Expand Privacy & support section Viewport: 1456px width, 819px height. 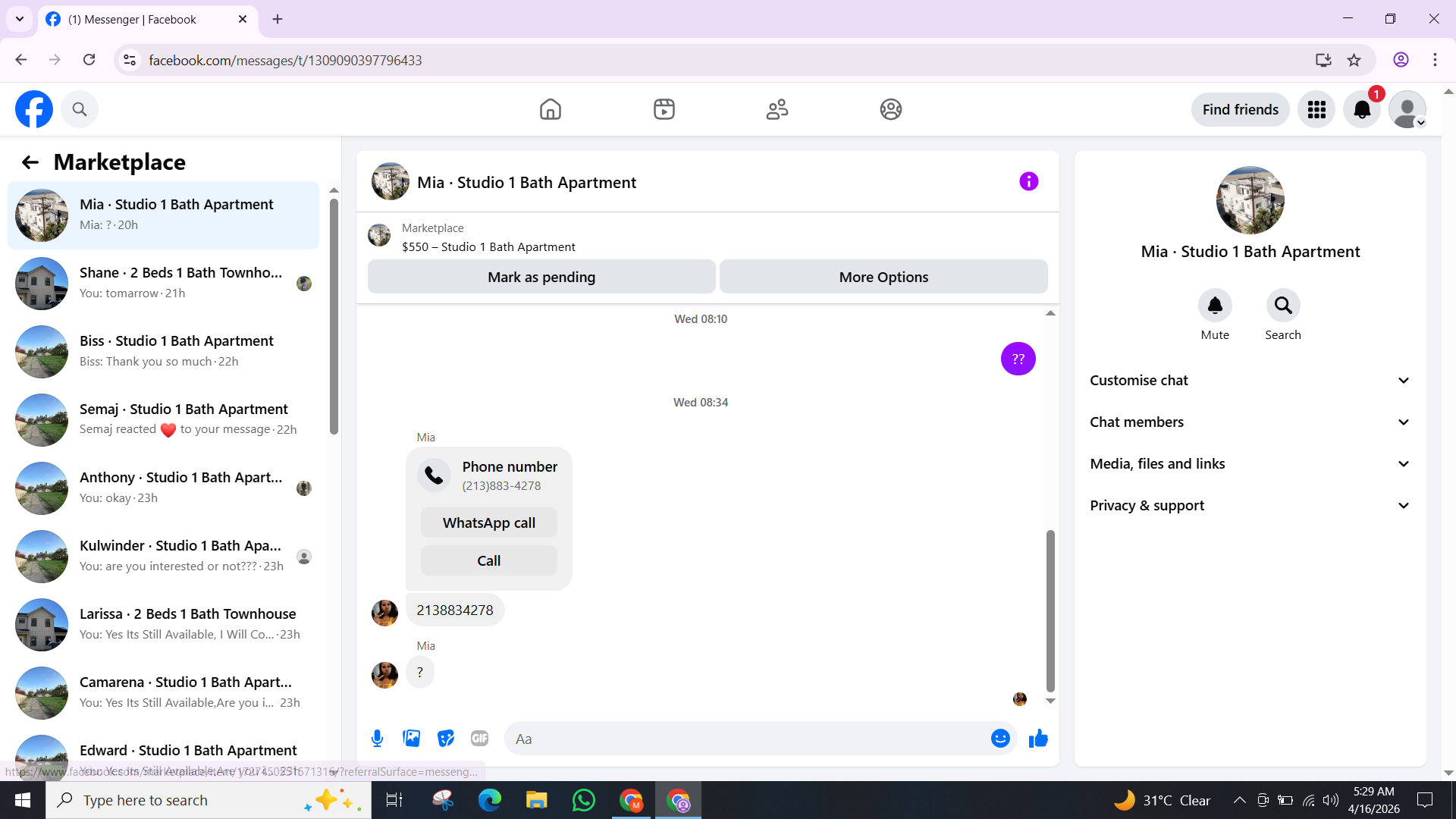point(1250,506)
